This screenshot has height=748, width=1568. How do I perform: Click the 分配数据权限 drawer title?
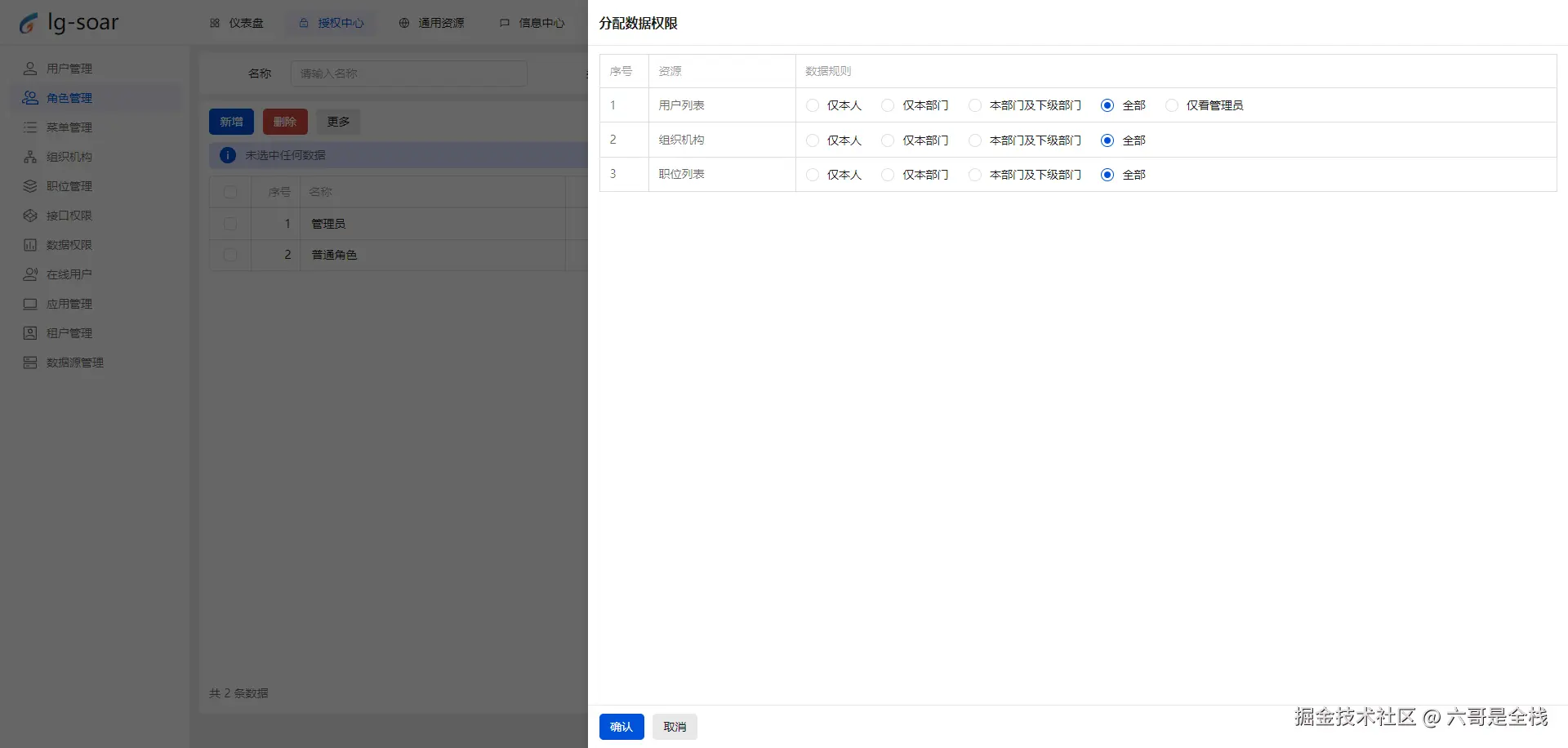(639, 24)
